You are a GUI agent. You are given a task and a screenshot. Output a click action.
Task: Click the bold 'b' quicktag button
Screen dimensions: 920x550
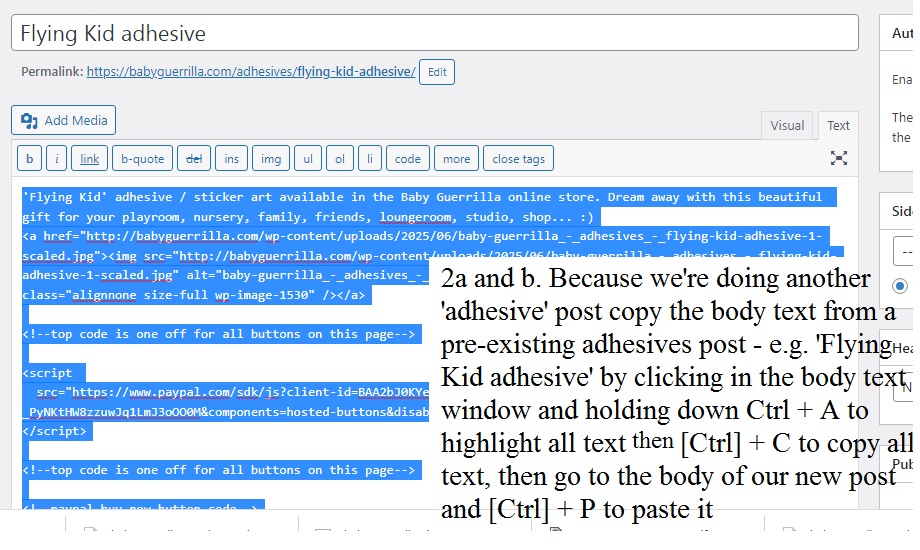pyautogui.click(x=29, y=158)
